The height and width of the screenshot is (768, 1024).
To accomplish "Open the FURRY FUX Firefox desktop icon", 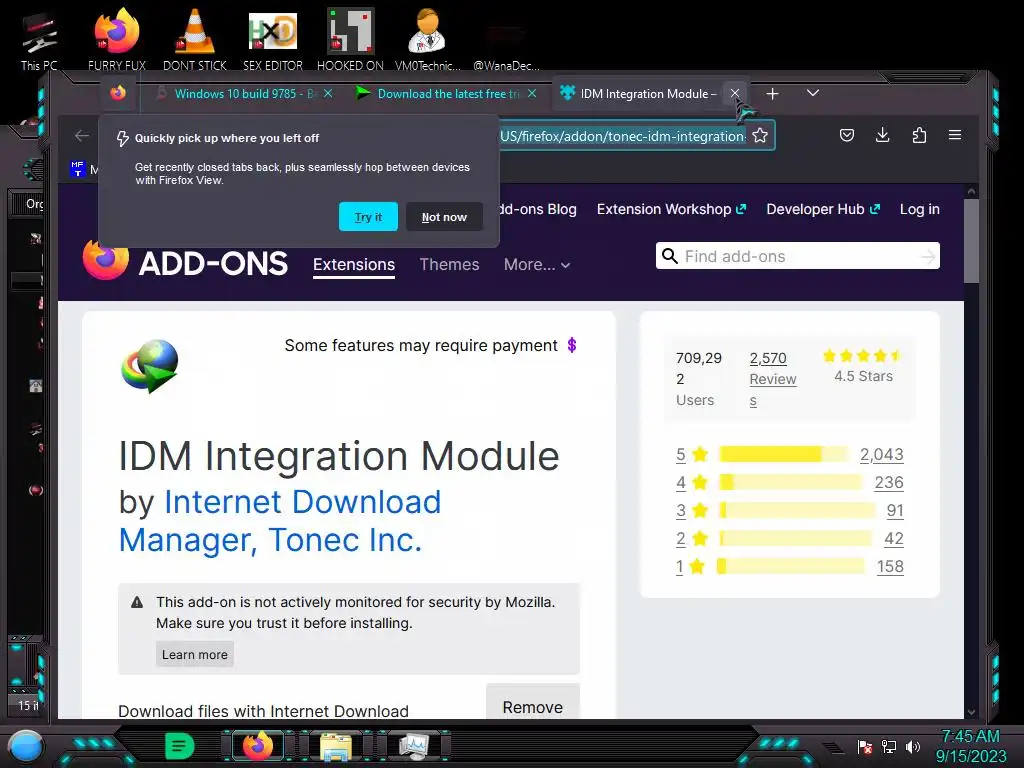I will click(117, 41).
